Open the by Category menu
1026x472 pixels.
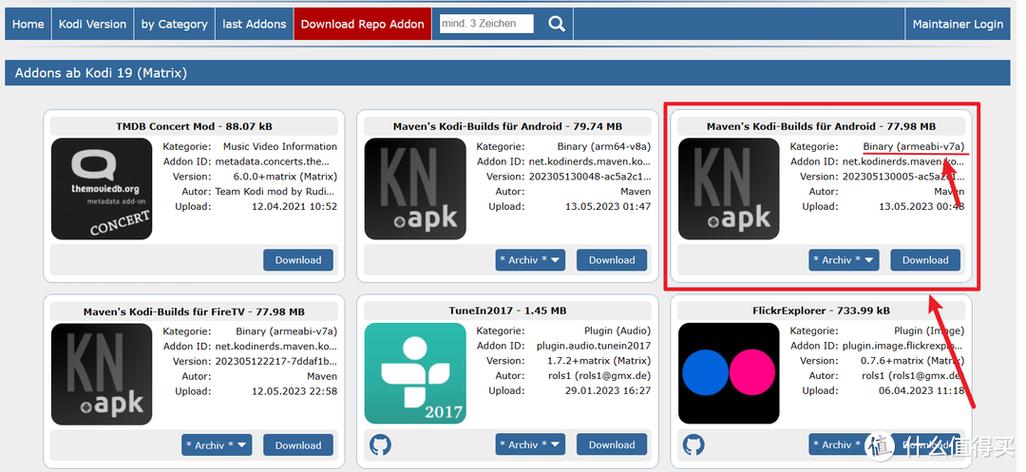[174, 24]
